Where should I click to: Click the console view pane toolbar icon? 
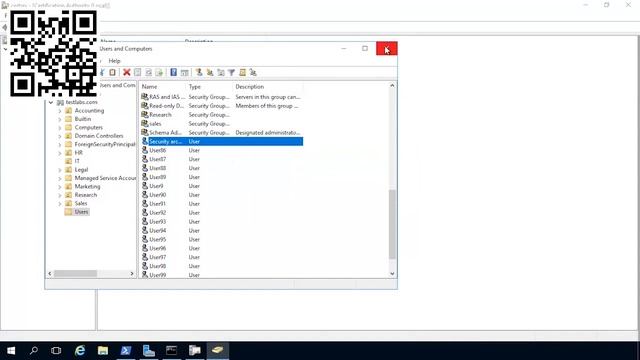pos(184,72)
